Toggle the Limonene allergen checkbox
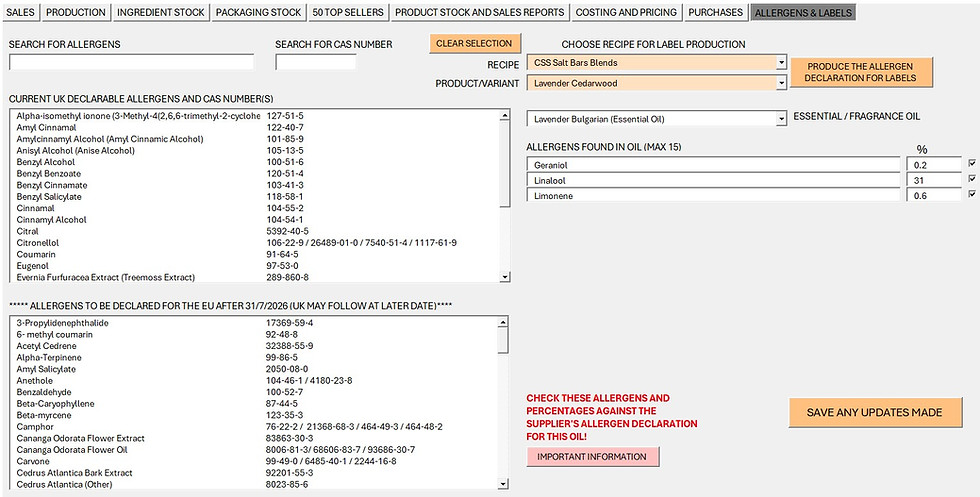980x497 pixels. (x=972, y=194)
